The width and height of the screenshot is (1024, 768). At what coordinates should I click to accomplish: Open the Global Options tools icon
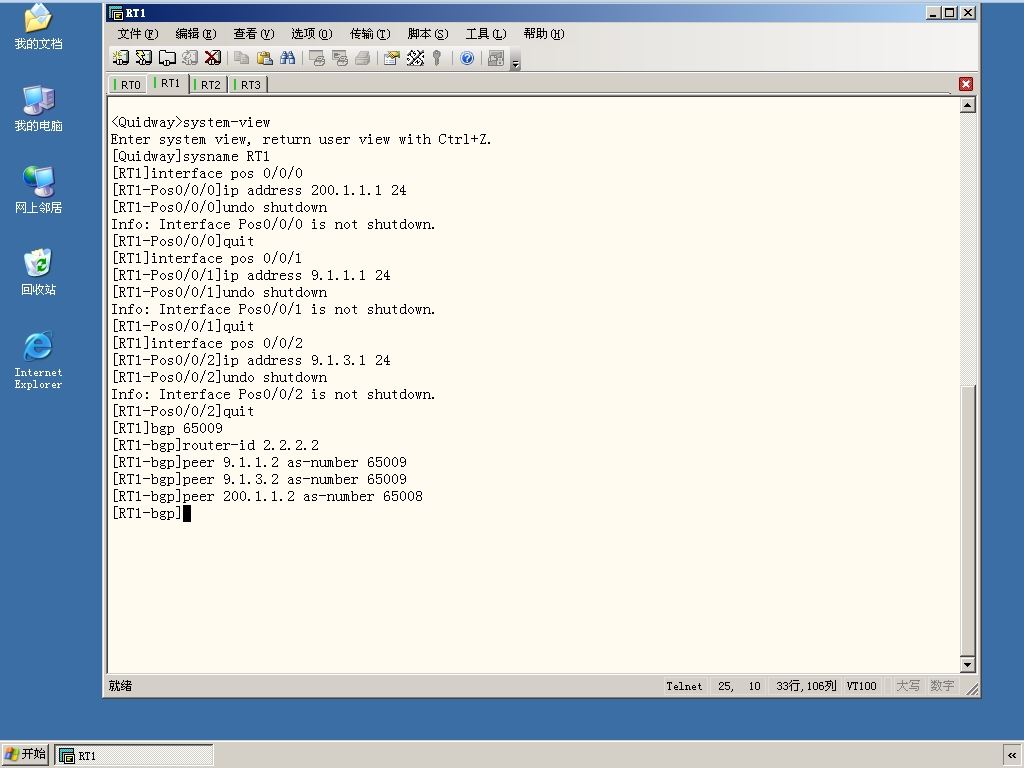415,58
